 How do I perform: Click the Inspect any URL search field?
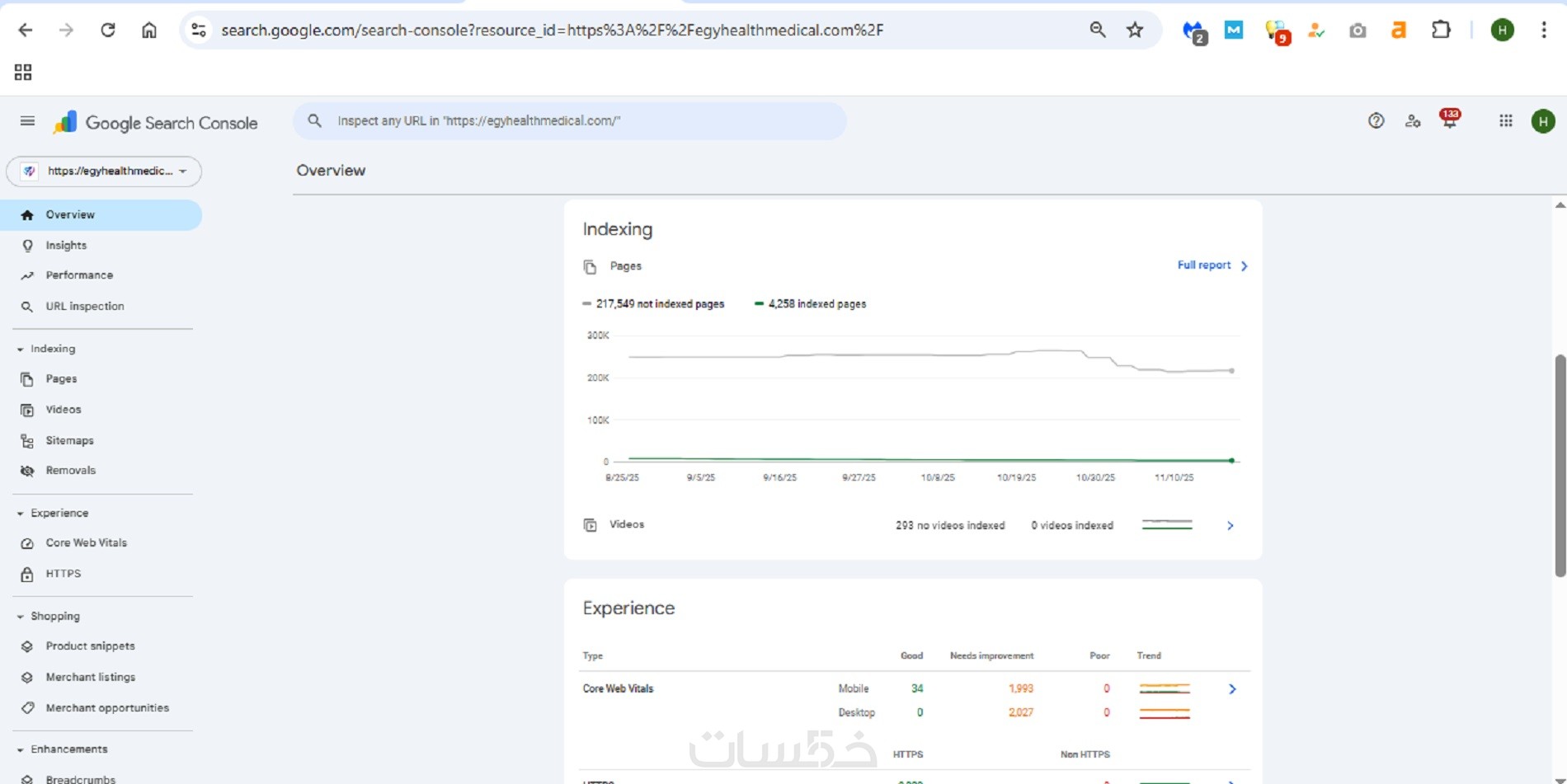[x=569, y=121]
